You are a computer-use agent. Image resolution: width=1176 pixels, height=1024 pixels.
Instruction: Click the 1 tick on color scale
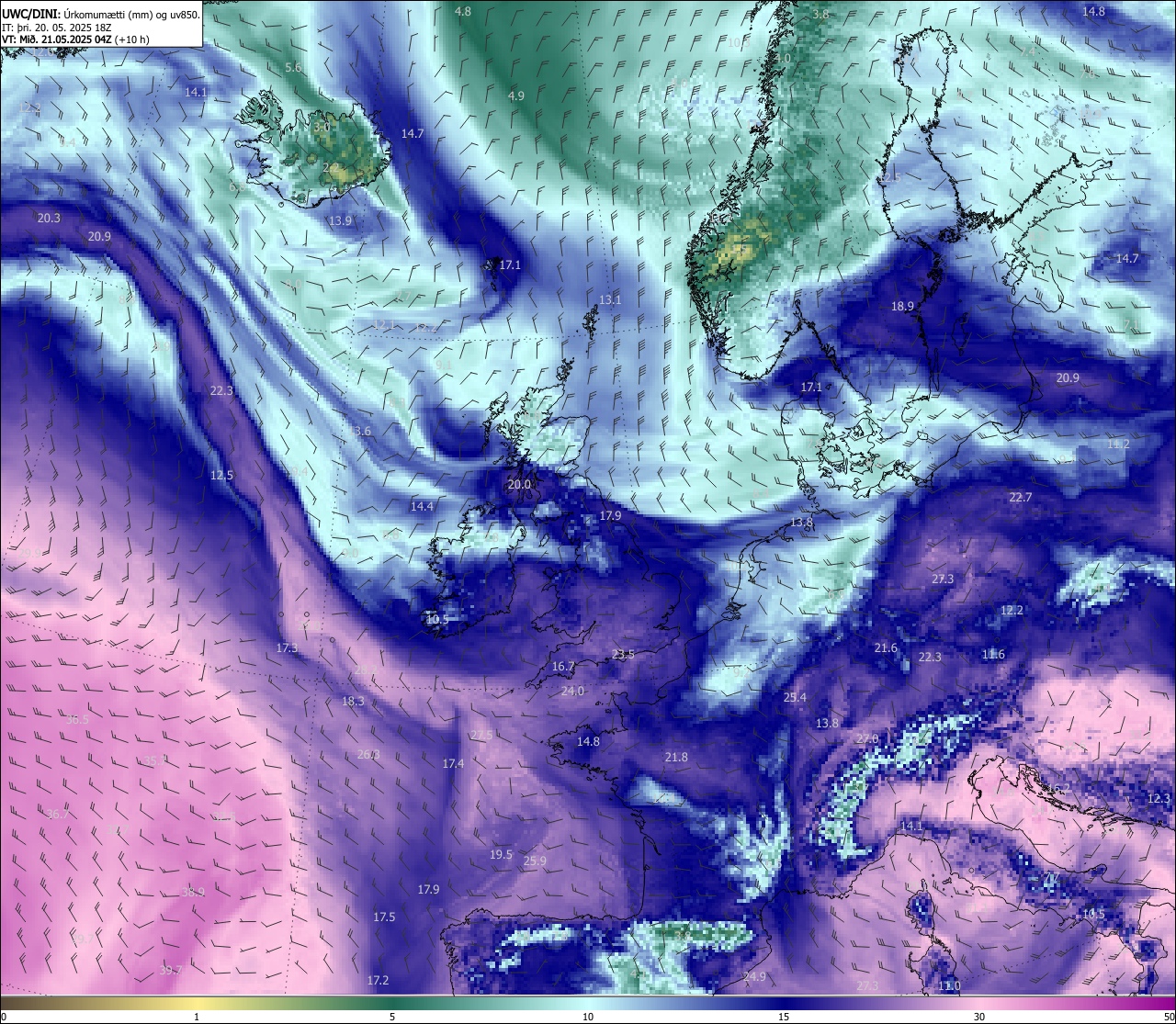click(197, 1017)
